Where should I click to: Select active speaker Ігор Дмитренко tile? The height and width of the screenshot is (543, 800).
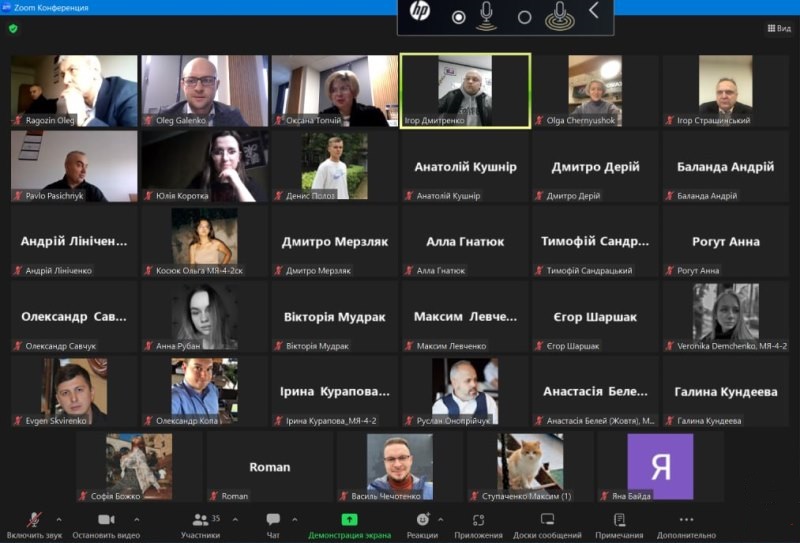[465, 91]
